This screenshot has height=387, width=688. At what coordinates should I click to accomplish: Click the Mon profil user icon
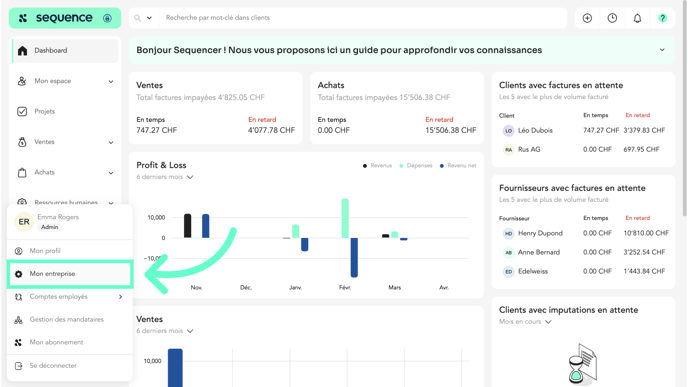[18, 251]
